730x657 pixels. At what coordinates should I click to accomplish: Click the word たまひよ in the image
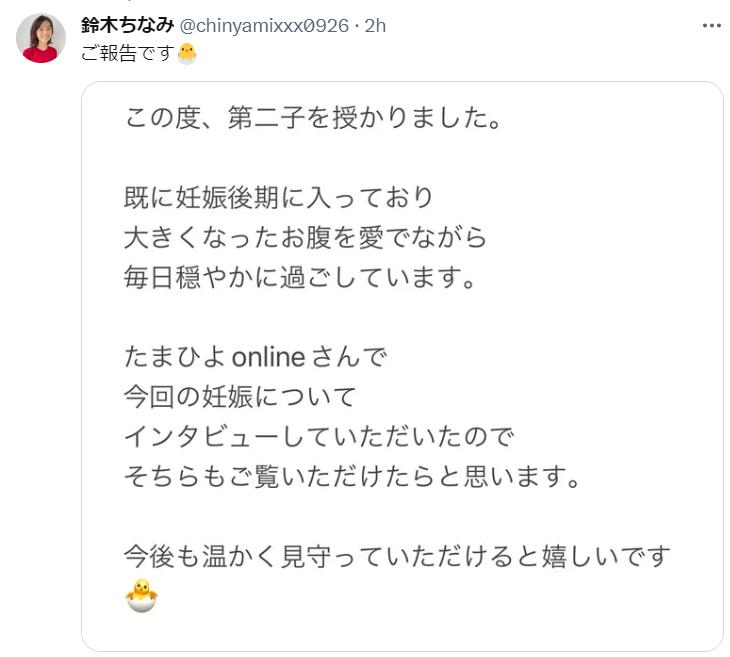pyautogui.click(x=176, y=355)
